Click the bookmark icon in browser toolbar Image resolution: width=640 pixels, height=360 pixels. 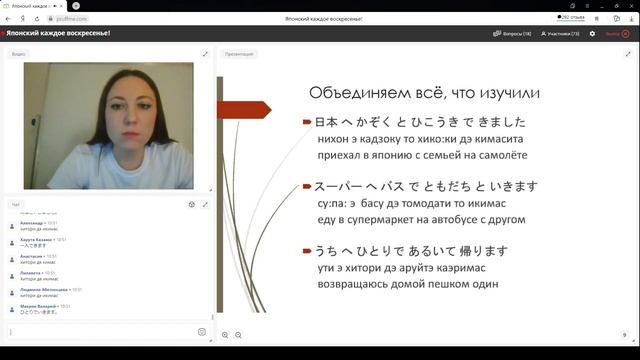[x=597, y=19]
